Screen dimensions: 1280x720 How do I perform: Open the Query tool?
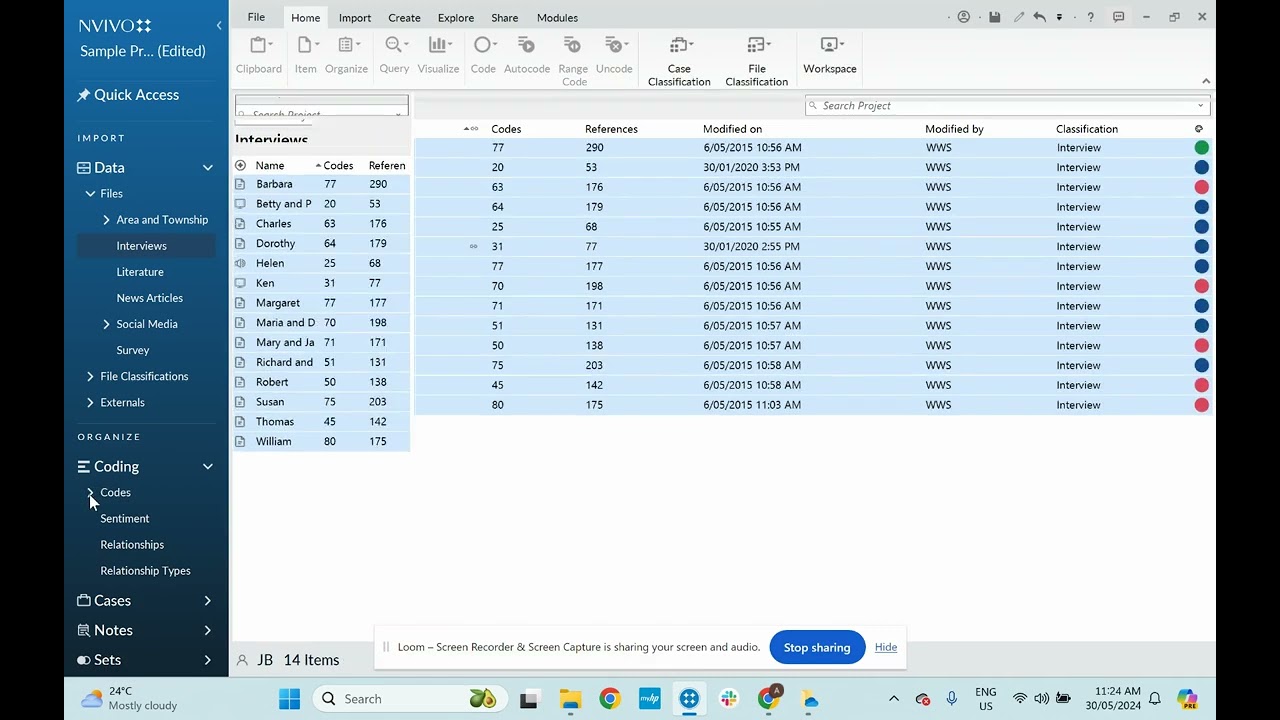pos(394,54)
